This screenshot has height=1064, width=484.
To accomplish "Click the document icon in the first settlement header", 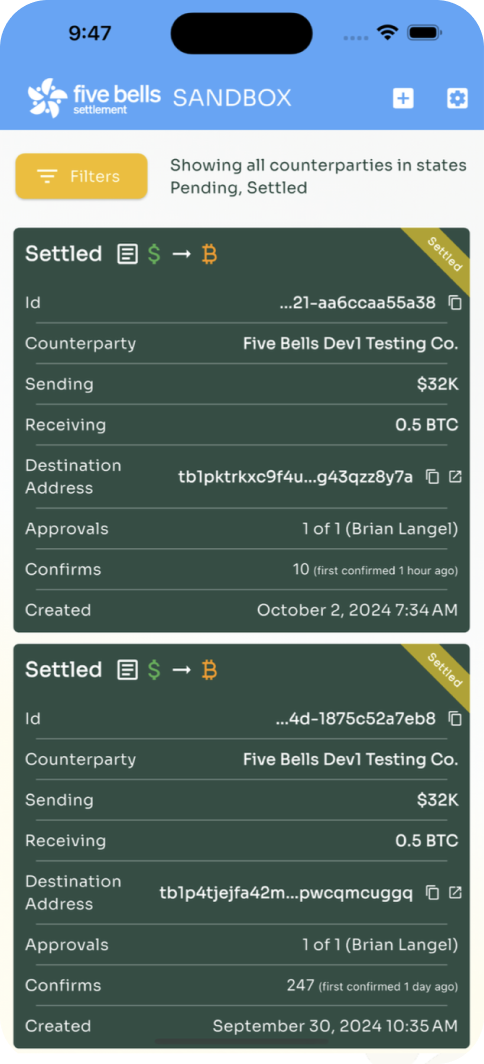I will pos(126,254).
